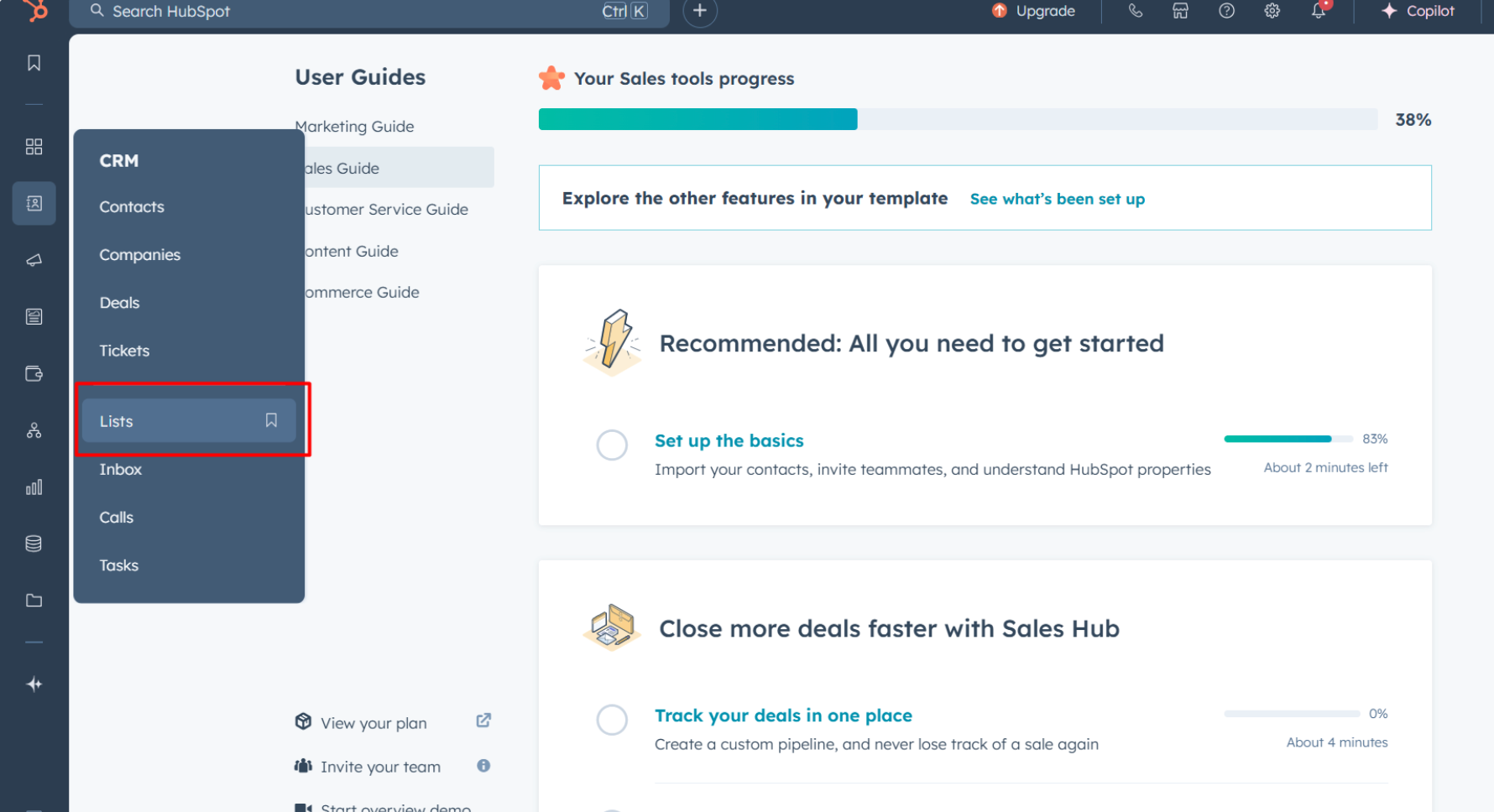Click See what's been set up link
Screen dimensions: 1494x812
point(1057,199)
